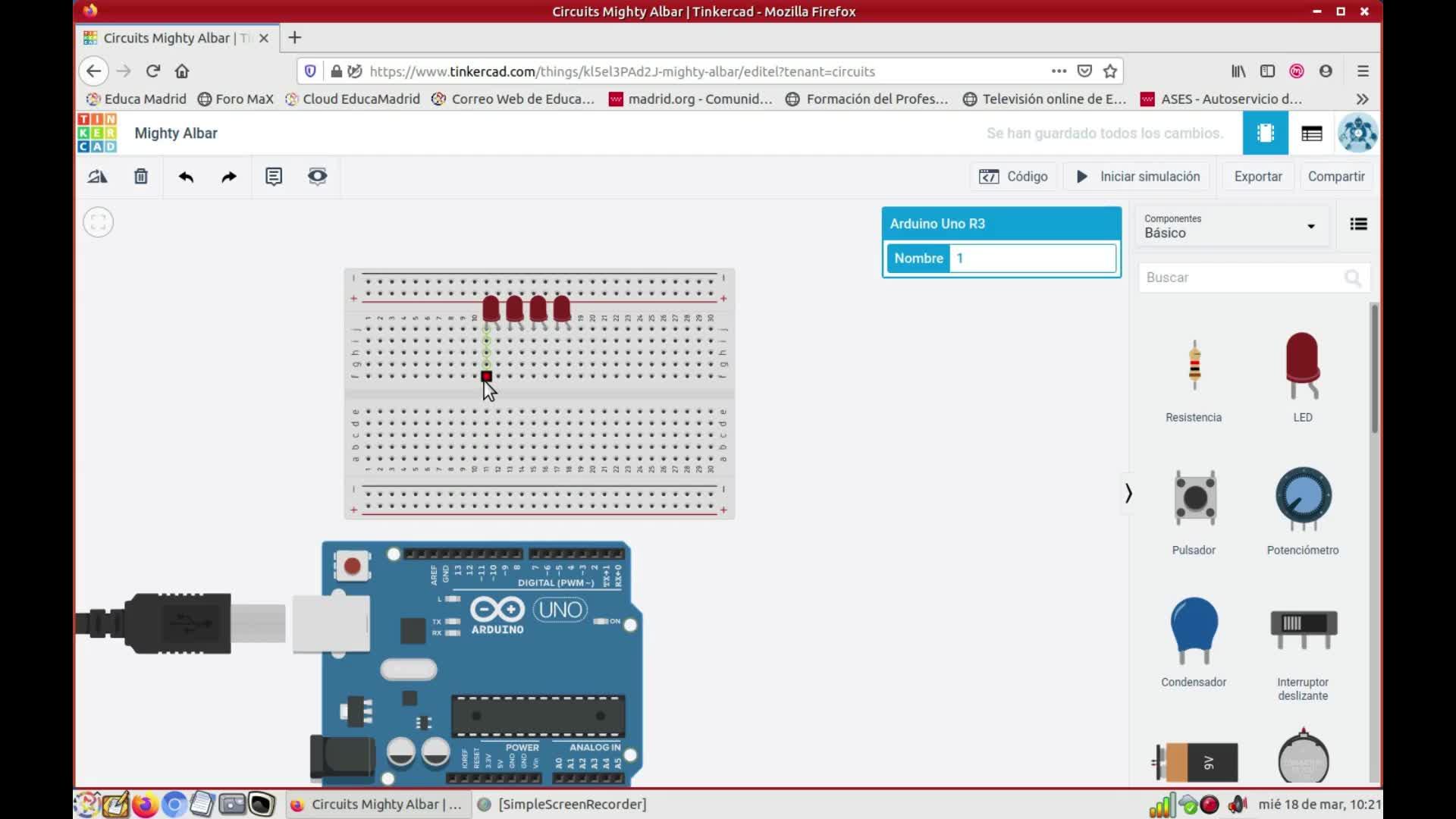Click the trash delete icon
1456x819 pixels.
pyautogui.click(x=141, y=177)
